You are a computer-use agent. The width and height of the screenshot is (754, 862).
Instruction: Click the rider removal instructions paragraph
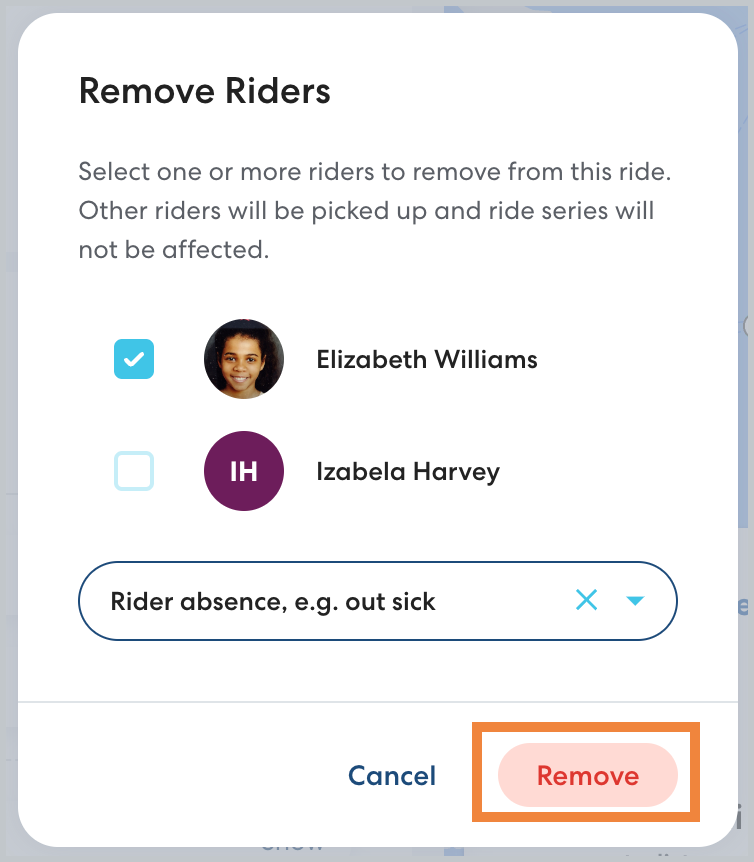coord(374,211)
